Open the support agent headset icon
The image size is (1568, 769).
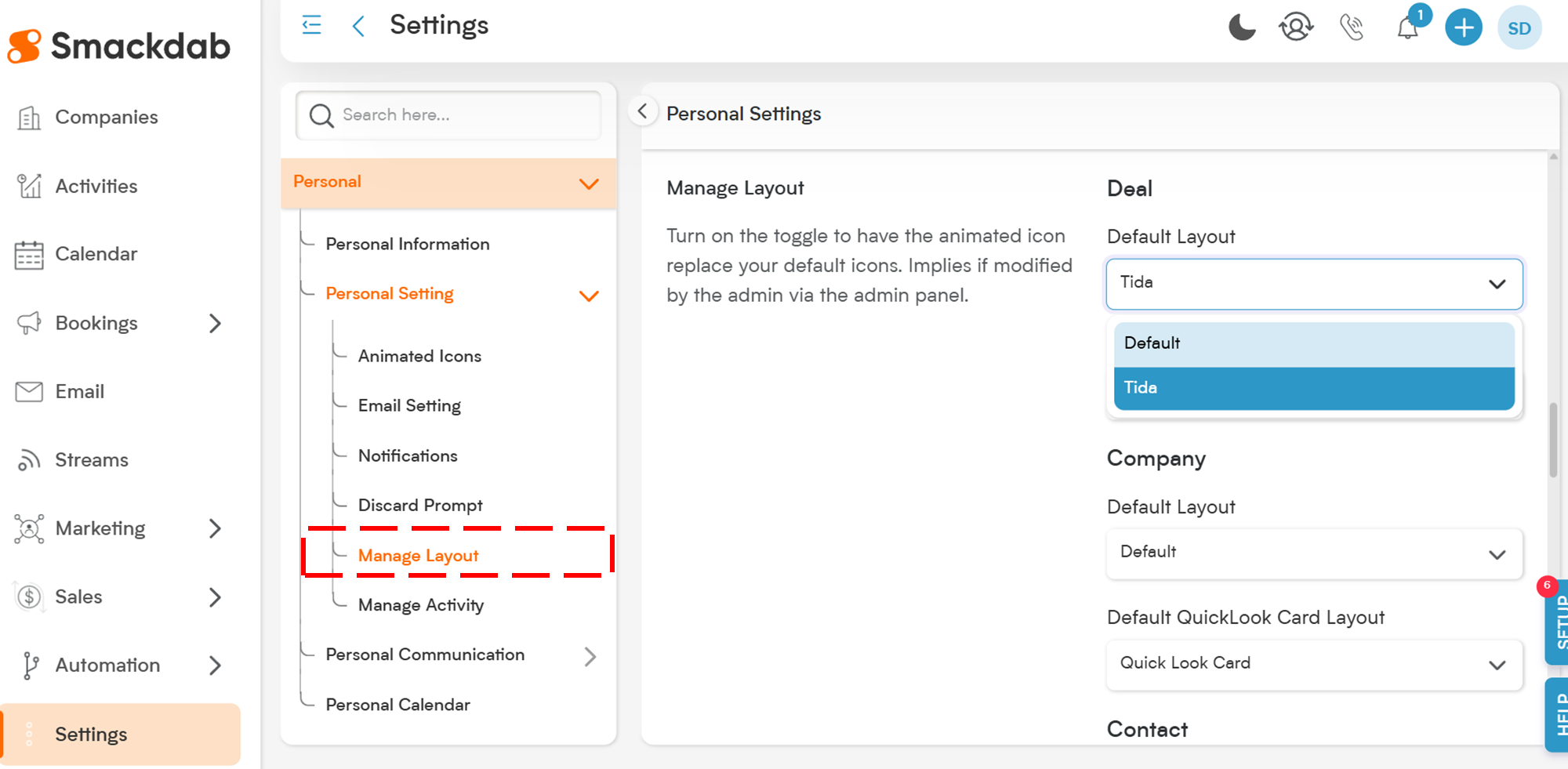pyautogui.click(x=1296, y=27)
